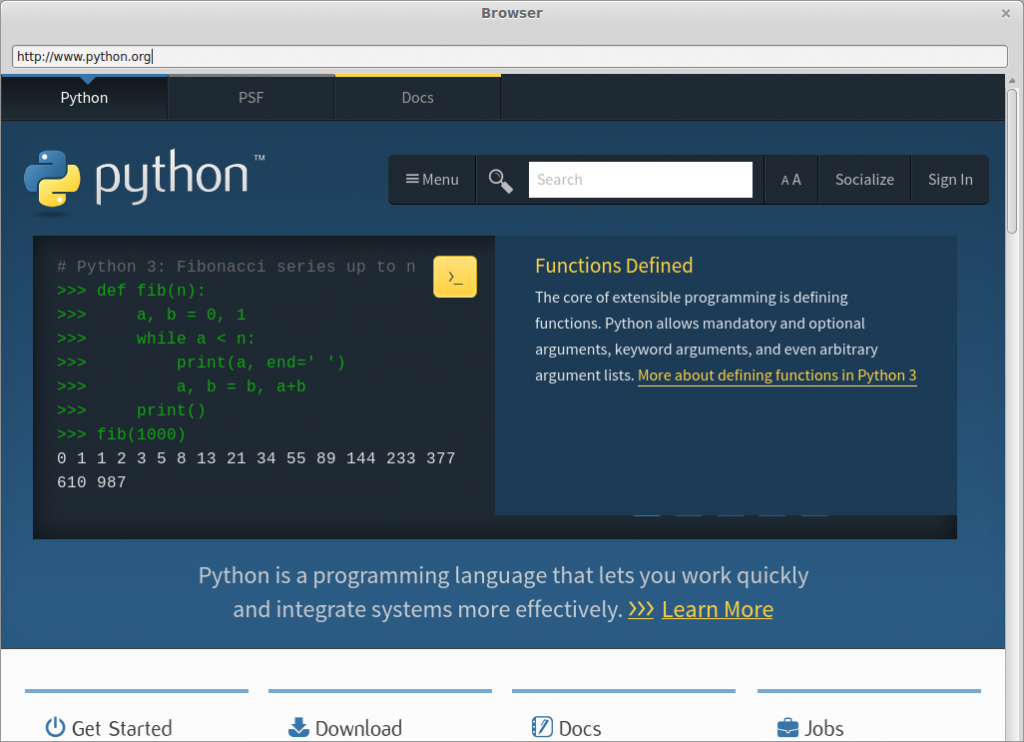Screen dimensions: 1024x742
Task: Switch to the PSF tab
Action: [x=251, y=98]
